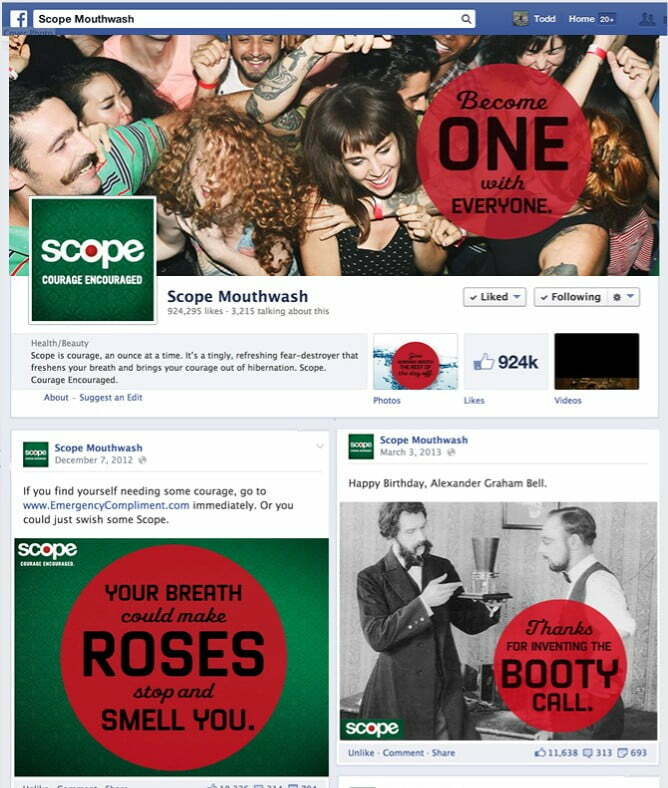The height and width of the screenshot is (788, 668).
Task: Open the Liked dropdown arrow
Action: click(x=517, y=297)
